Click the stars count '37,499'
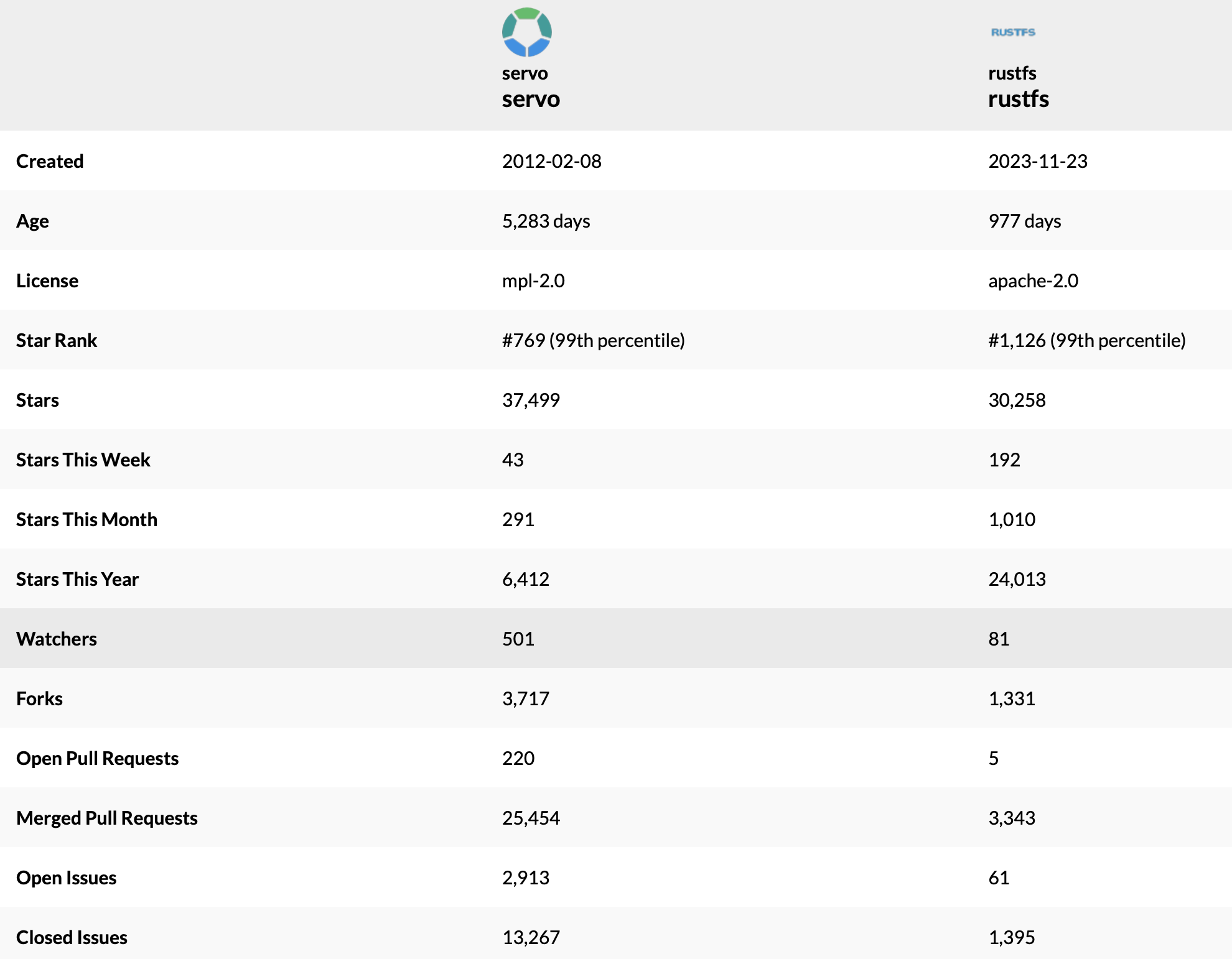 pyautogui.click(x=531, y=400)
